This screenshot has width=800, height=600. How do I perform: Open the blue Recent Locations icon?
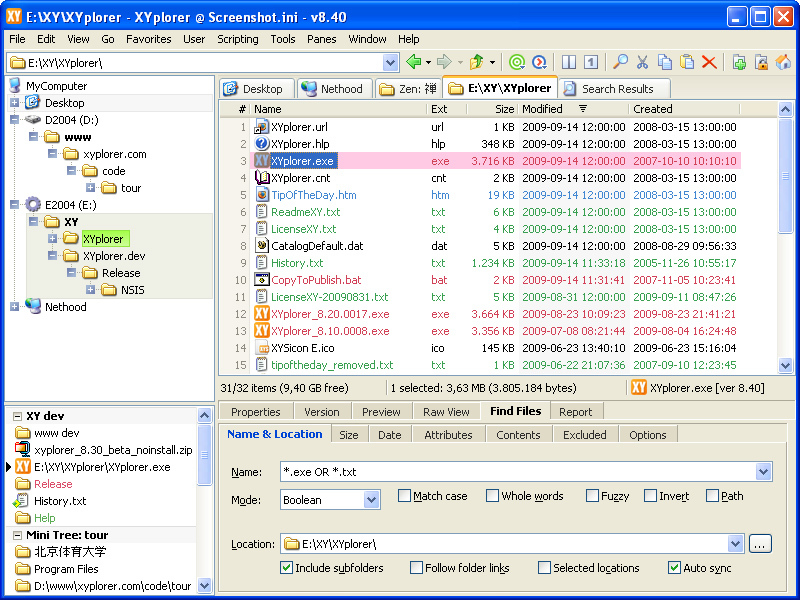click(x=539, y=62)
